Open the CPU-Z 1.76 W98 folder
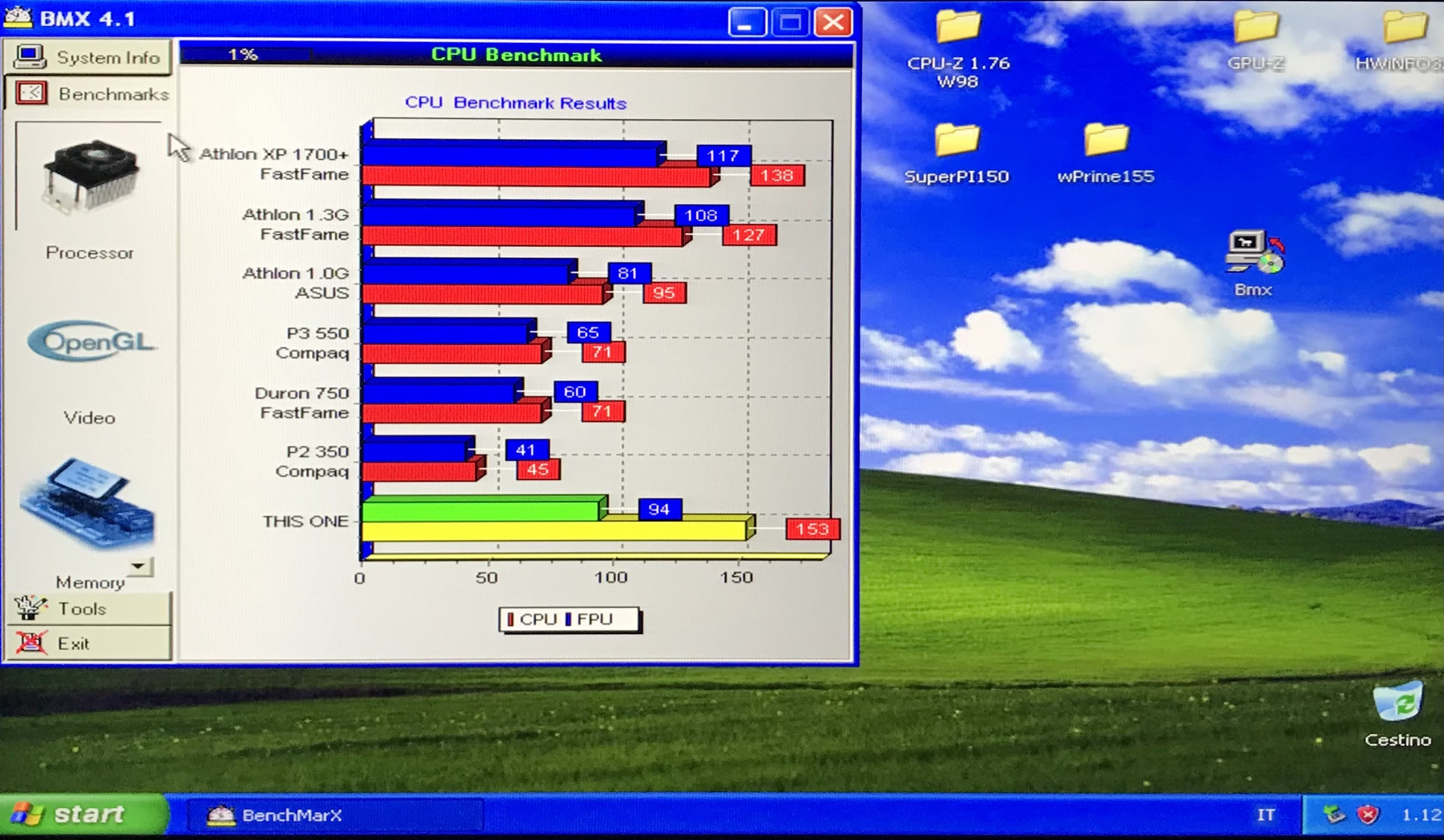Image resolution: width=1444 pixels, height=840 pixels. coord(958,26)
